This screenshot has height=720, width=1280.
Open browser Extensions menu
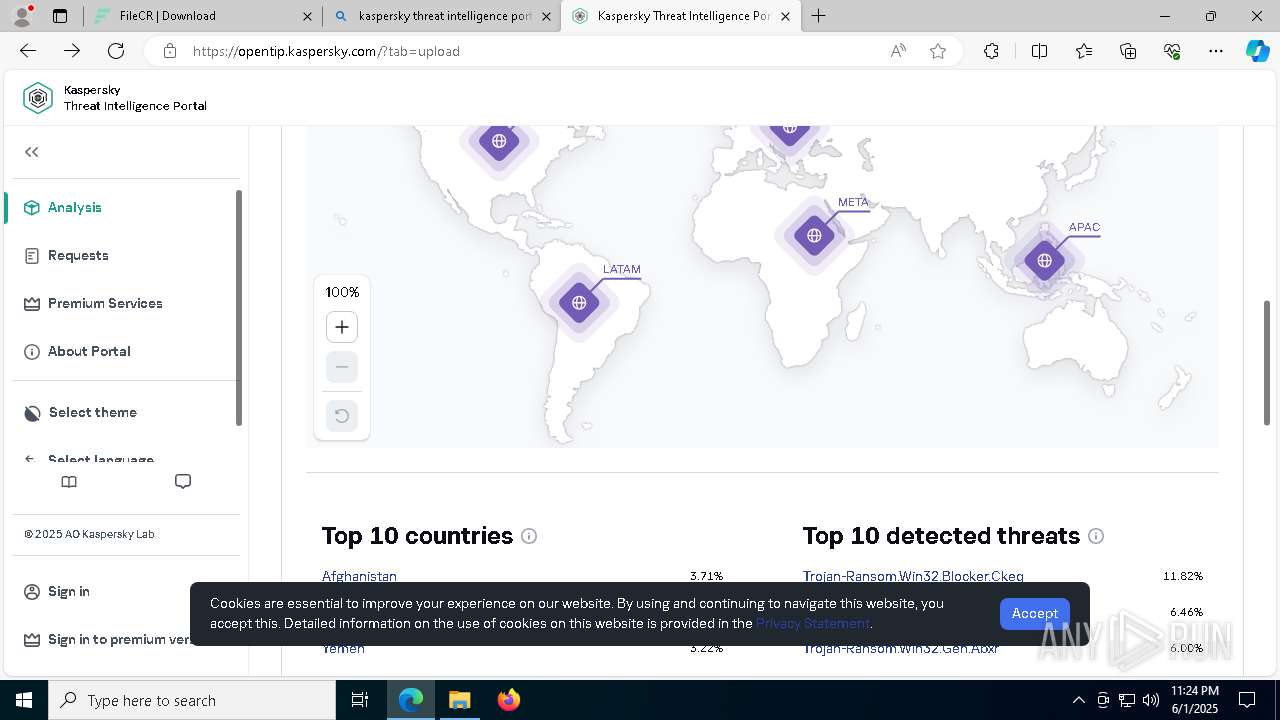coord(991,51)
